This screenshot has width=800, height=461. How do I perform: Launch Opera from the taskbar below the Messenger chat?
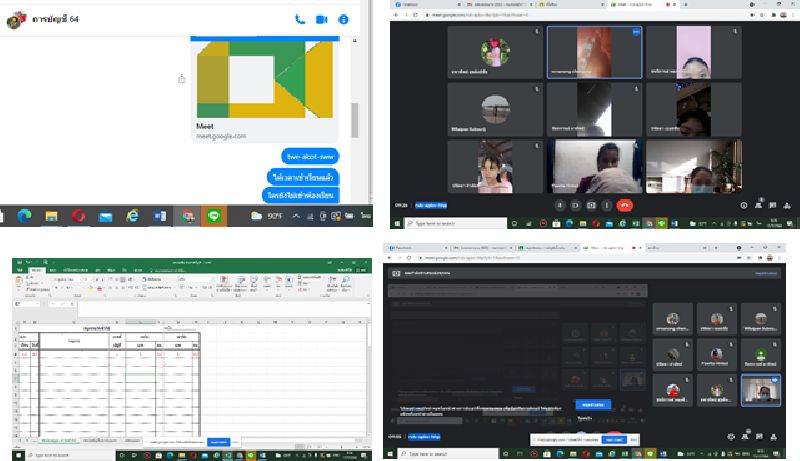click(x=77, y=215)
